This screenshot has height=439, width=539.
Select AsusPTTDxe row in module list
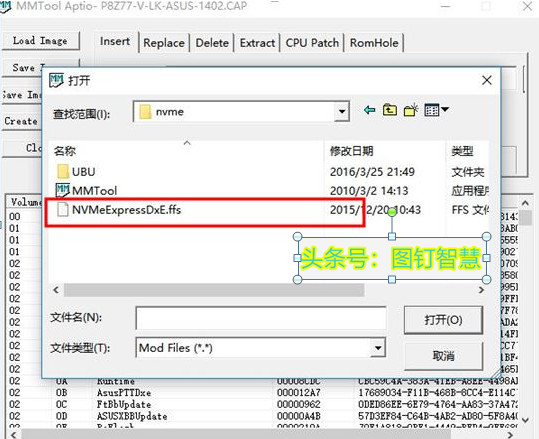[x=263, y=393]
